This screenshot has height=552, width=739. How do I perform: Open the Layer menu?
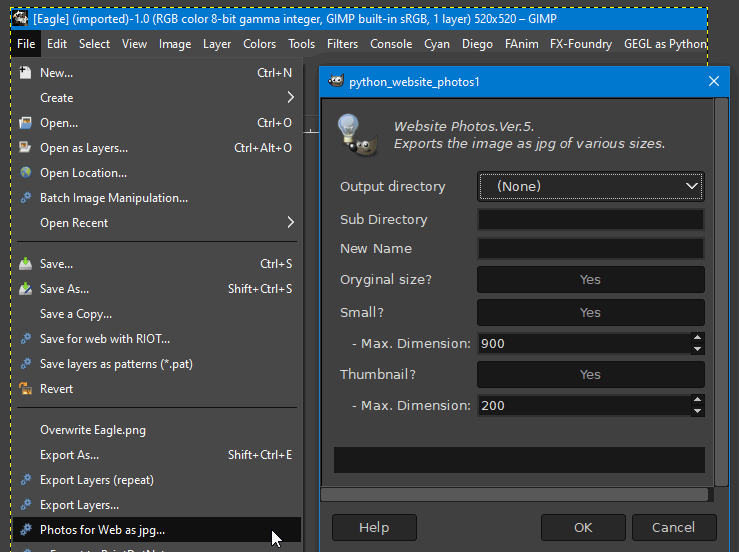(x=217, y=44)
